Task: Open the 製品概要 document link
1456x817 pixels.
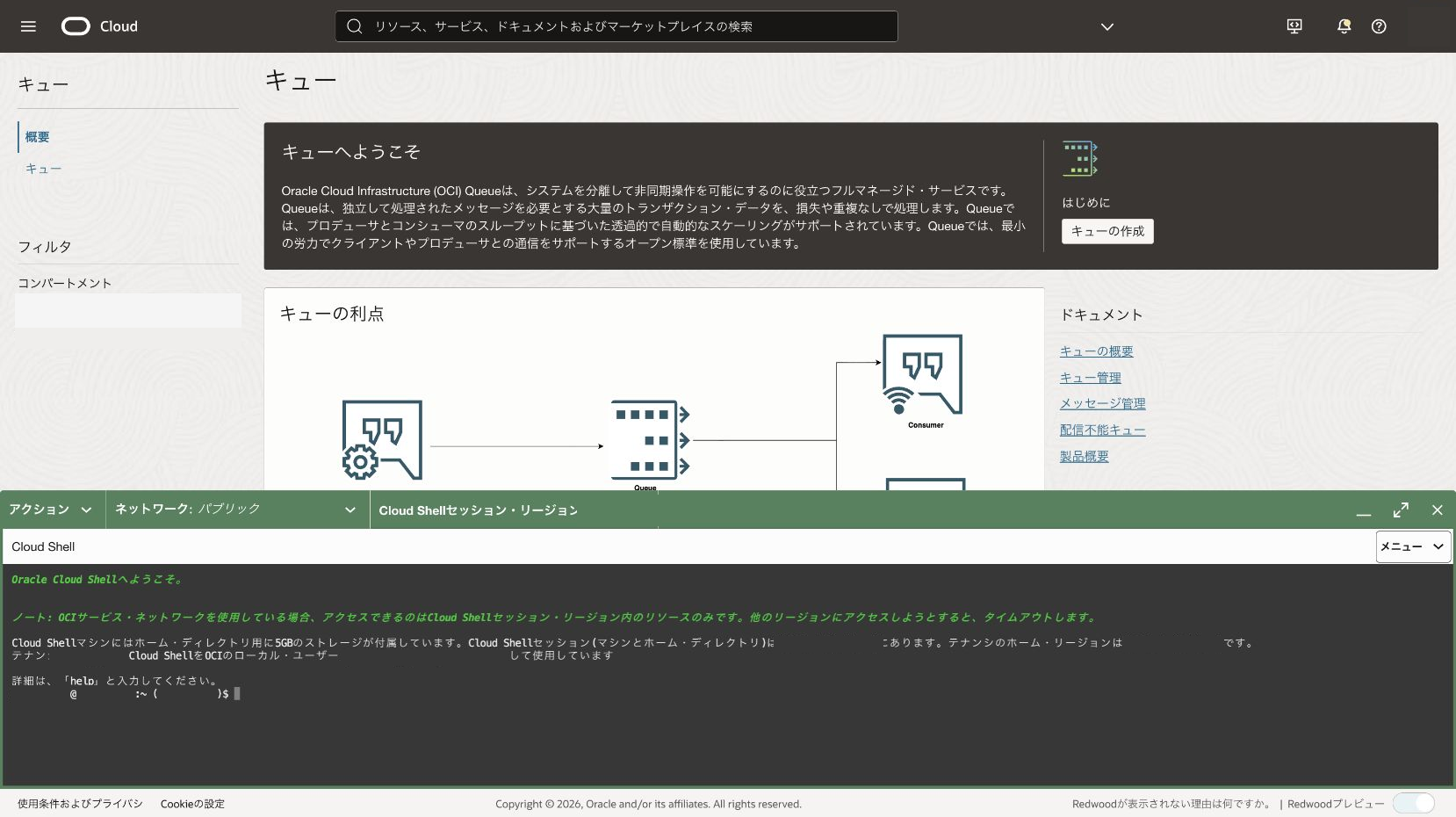Action: coord(1084,457)
